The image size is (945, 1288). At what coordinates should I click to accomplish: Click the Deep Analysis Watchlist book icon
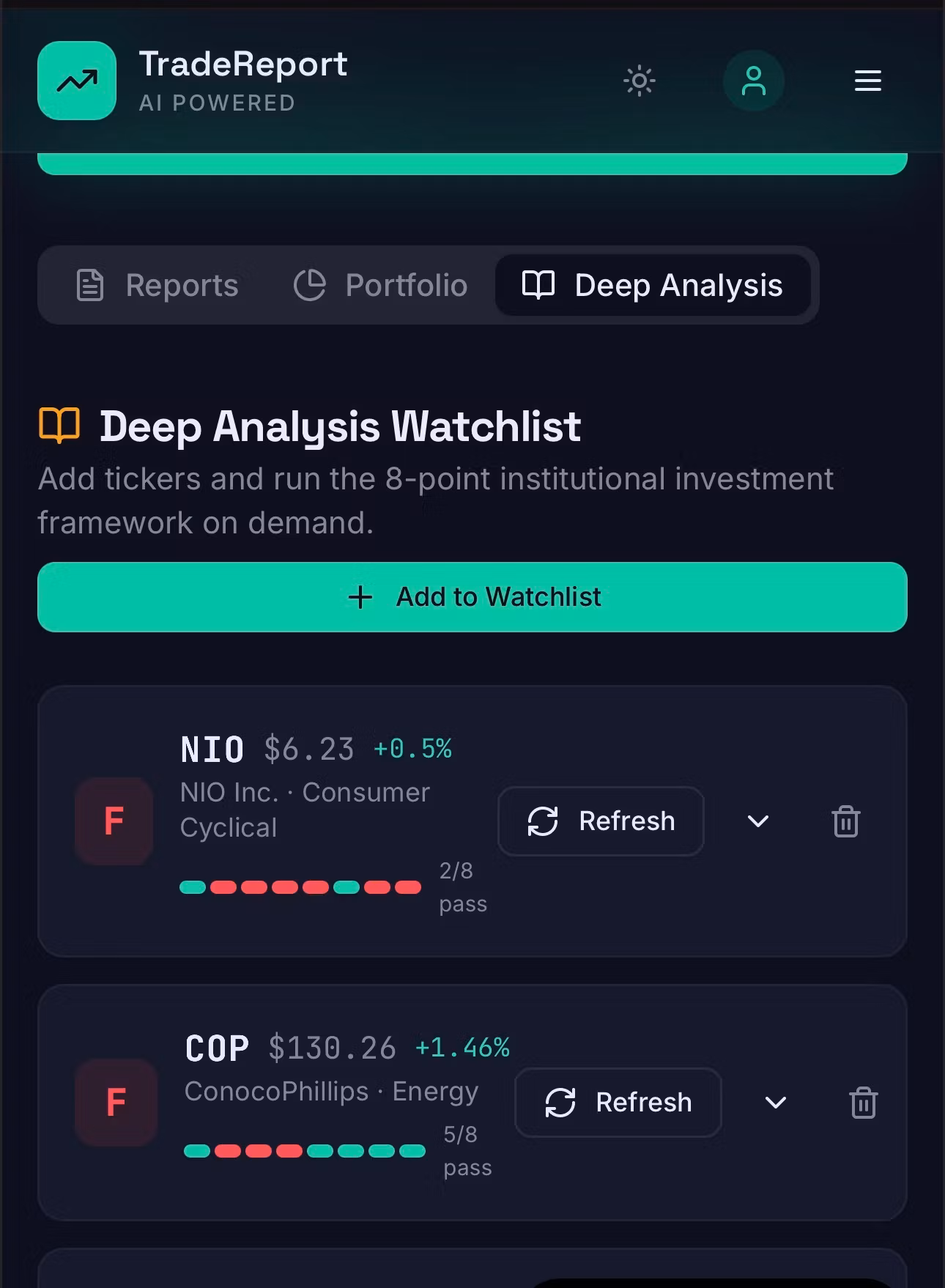point(59,425)
